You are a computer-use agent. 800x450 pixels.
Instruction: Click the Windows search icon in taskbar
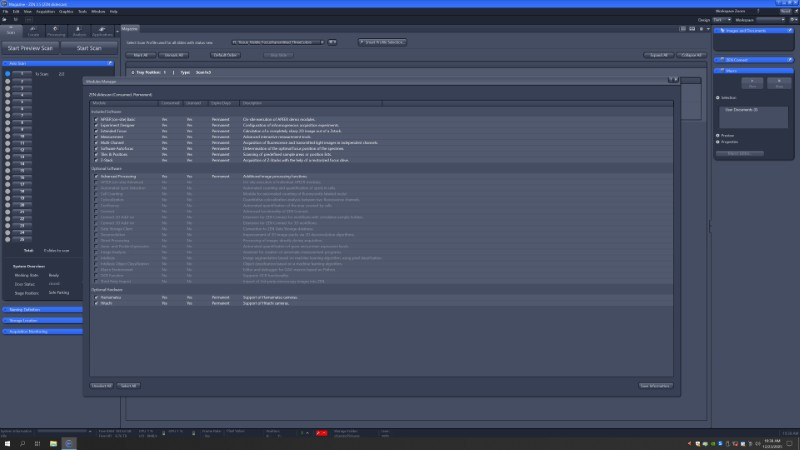pyautogui.click(x=24, y=441)
